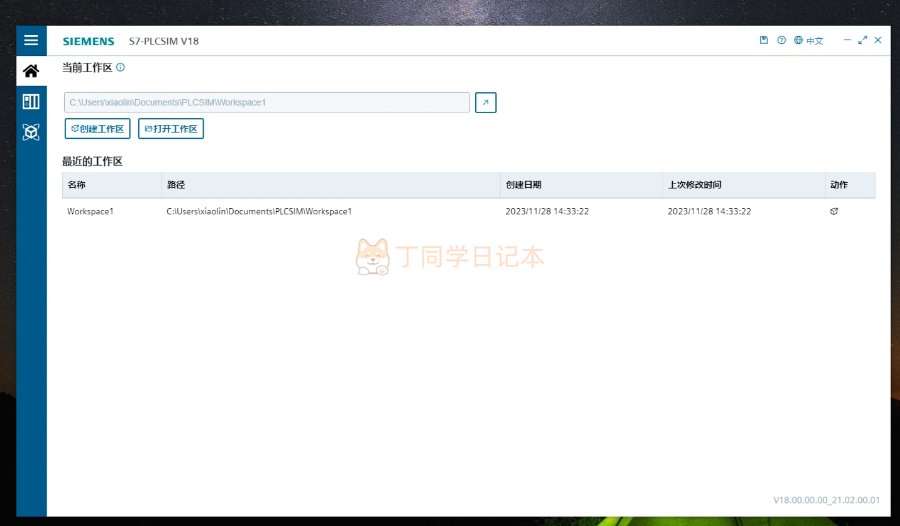
Task: Click 打开工作区 button
Action: coord(171,129)
